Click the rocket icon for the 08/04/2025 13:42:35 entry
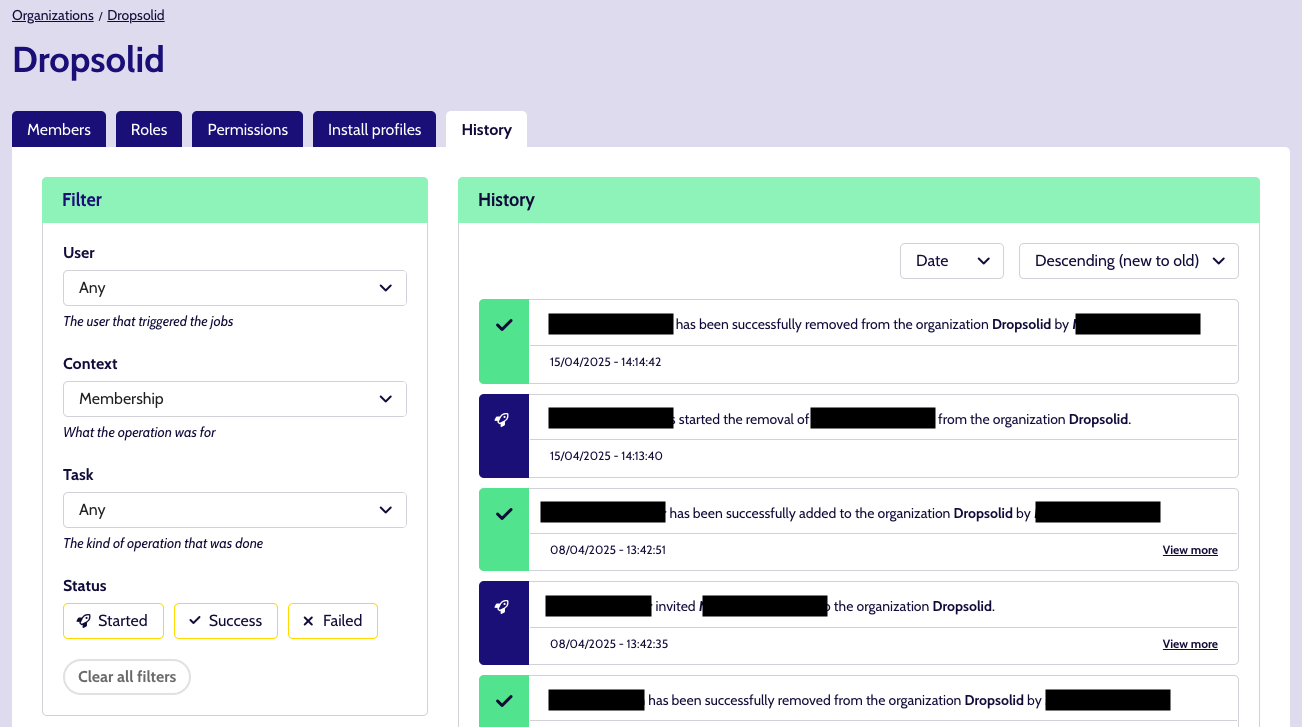1302x727 pixels. click(x=504, y=607)
